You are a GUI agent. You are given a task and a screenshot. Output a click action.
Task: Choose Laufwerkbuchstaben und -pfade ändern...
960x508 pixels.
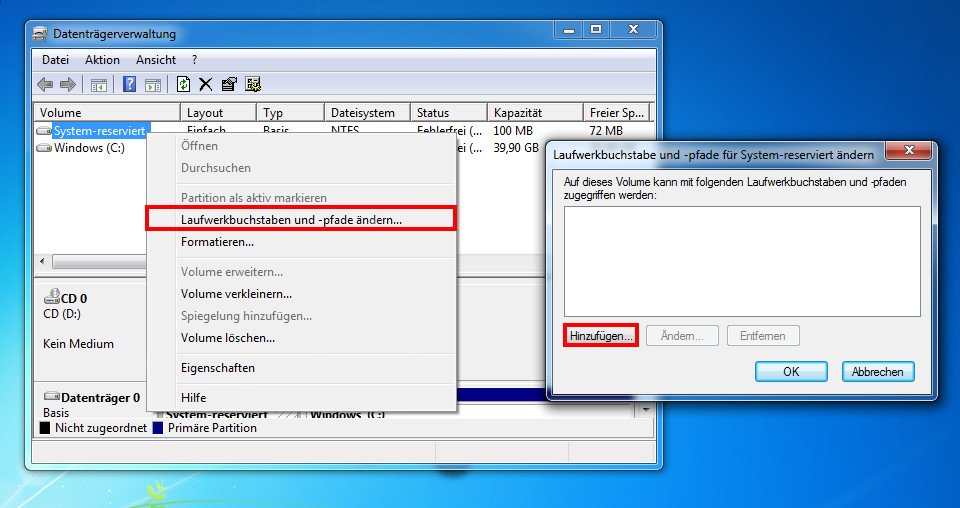301,219
